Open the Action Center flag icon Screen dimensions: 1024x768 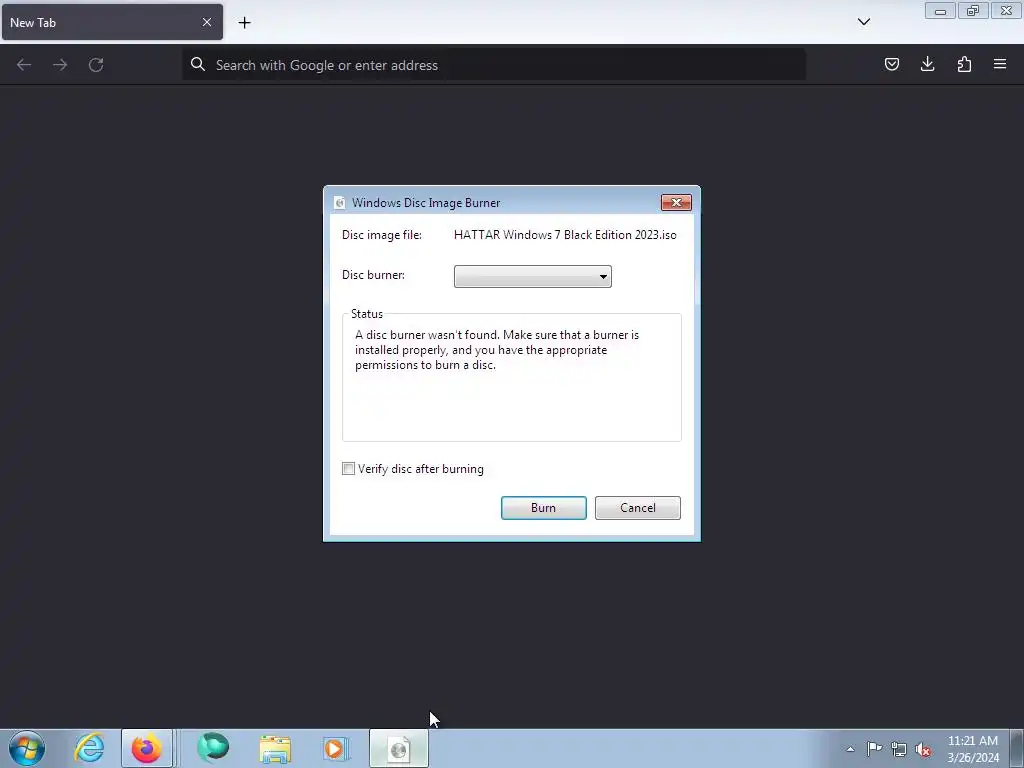point(874,749)
